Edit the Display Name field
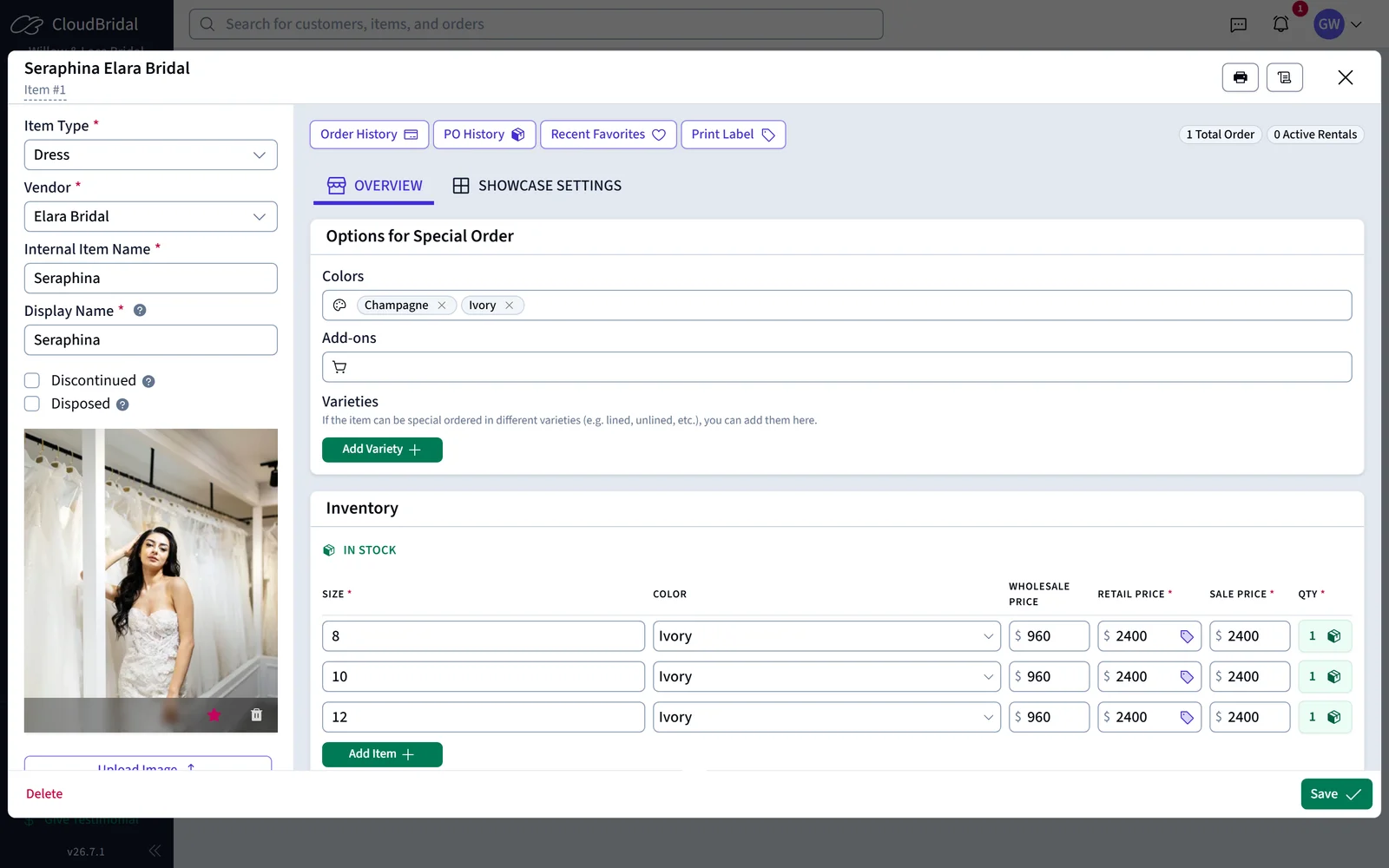The image size is (1389, 868). pos(151,340)
